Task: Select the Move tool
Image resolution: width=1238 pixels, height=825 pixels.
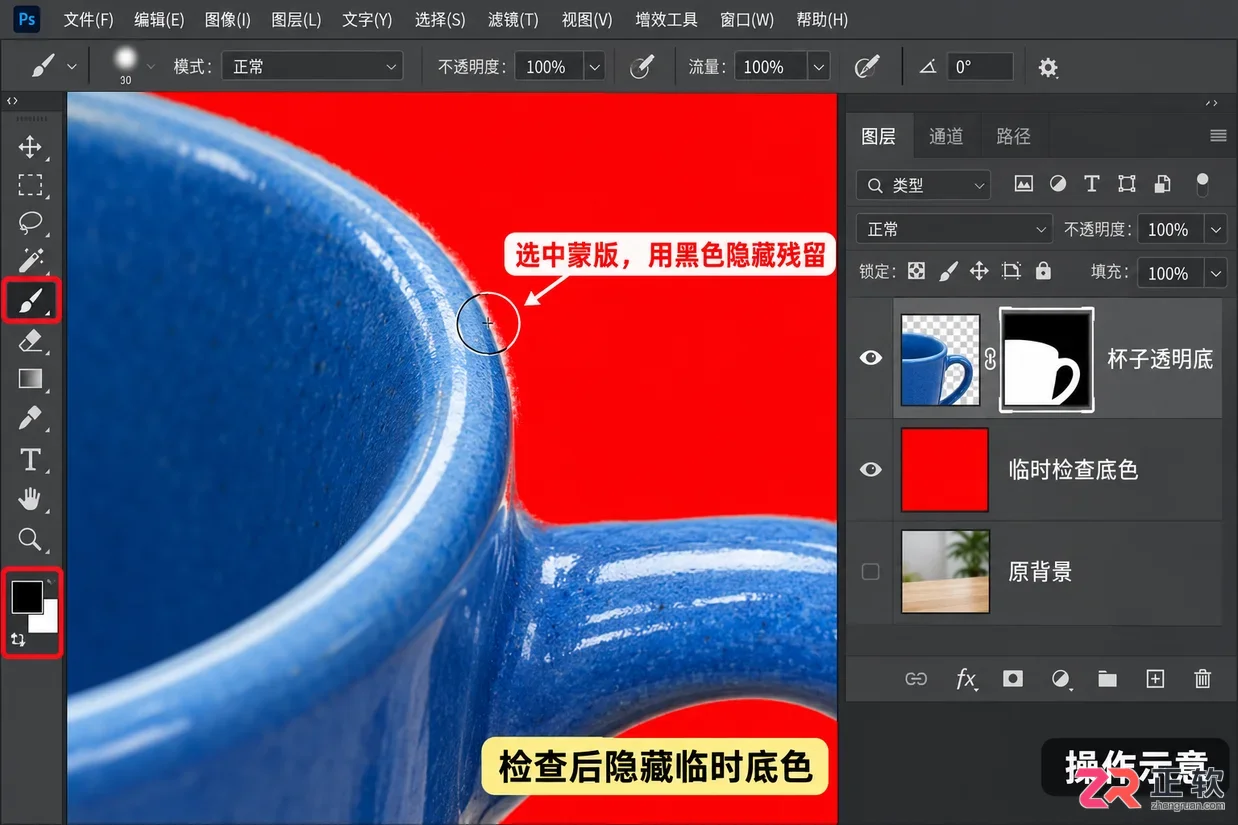Action: 30,147
